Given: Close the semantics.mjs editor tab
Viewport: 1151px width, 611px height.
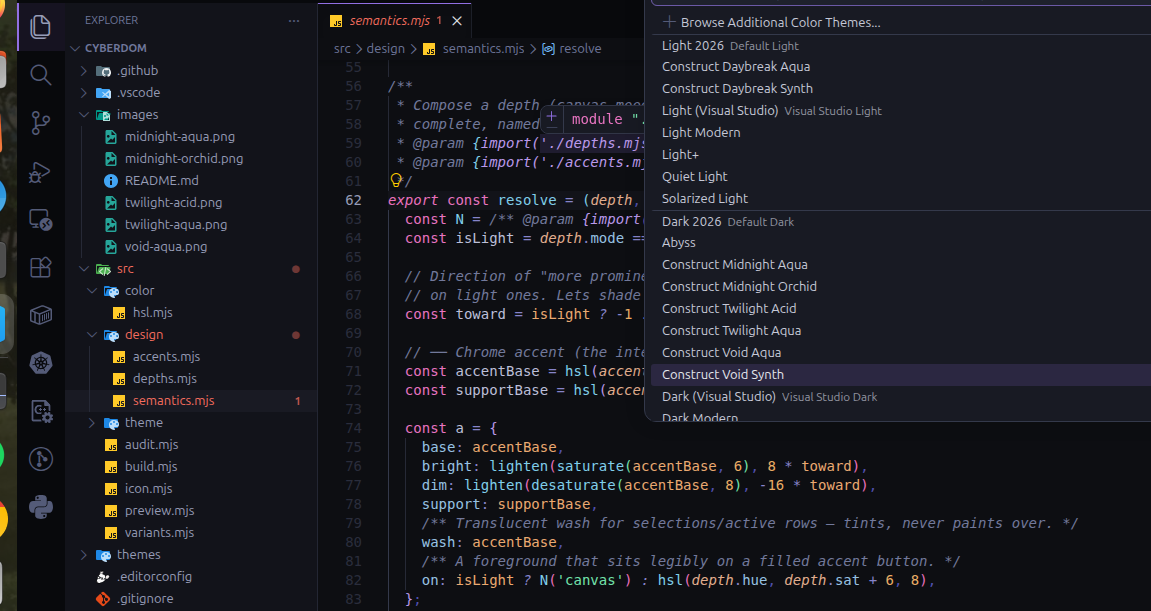Looking at the screenshot, I should [457, 21].
